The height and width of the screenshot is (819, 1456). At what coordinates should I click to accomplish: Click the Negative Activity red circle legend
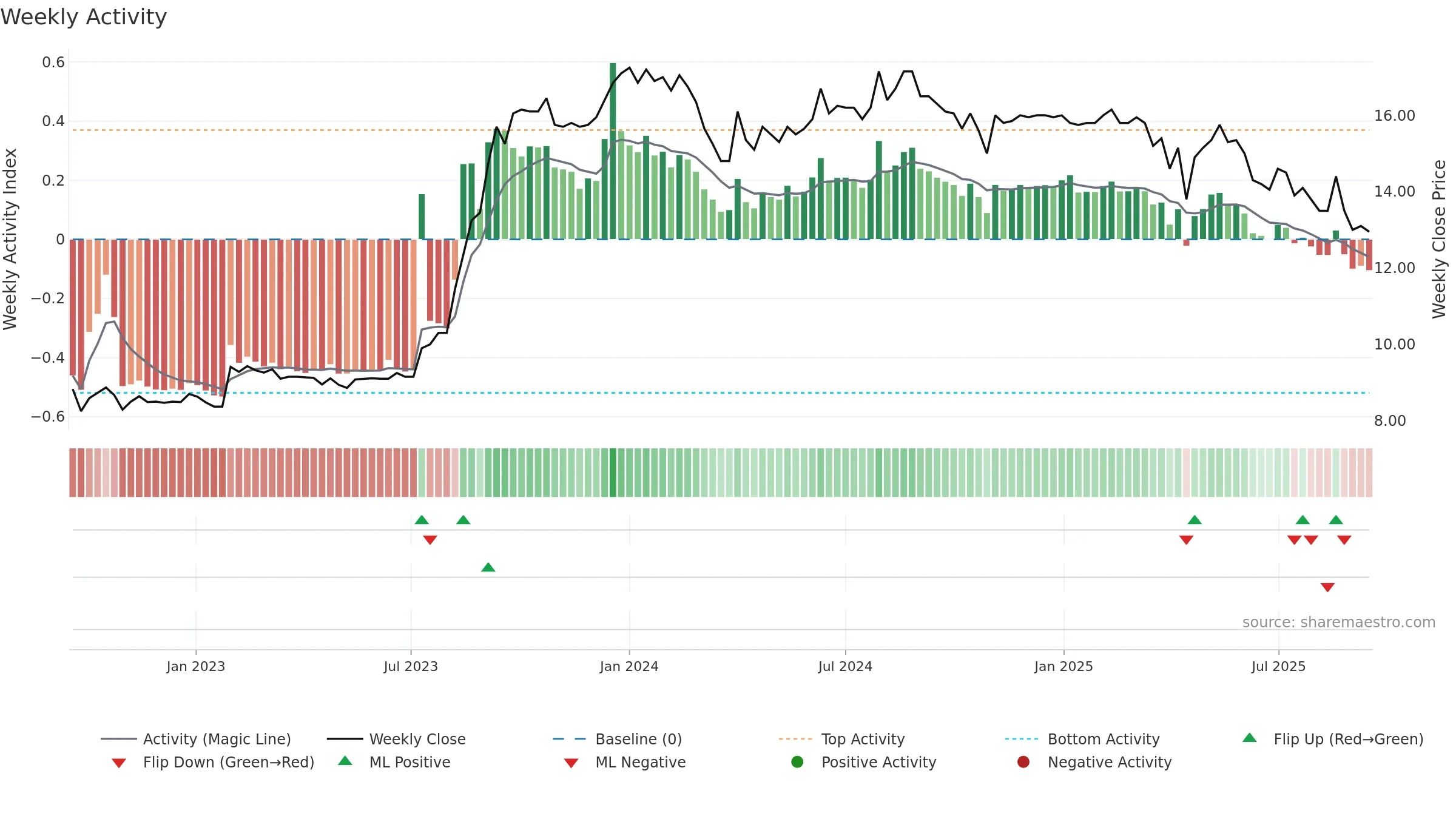(x=1023, y=762)
